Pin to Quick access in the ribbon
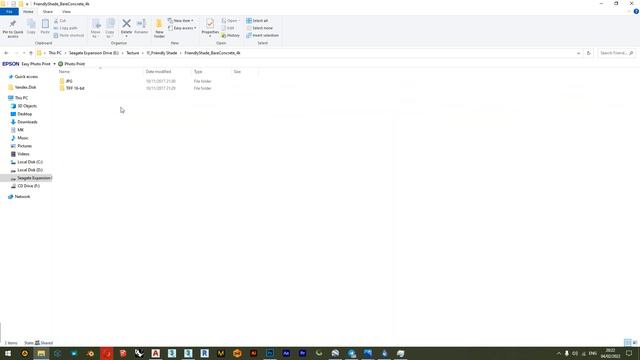 tap(13, 29)
